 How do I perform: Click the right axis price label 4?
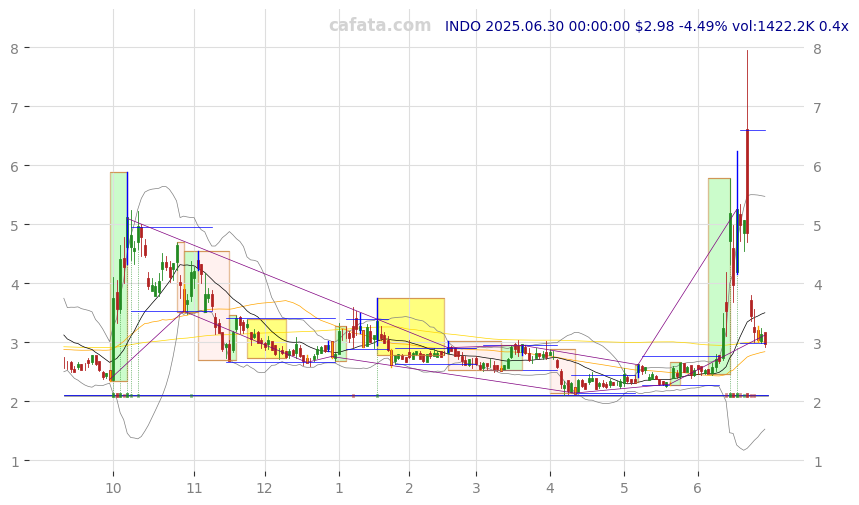point(817,285)
